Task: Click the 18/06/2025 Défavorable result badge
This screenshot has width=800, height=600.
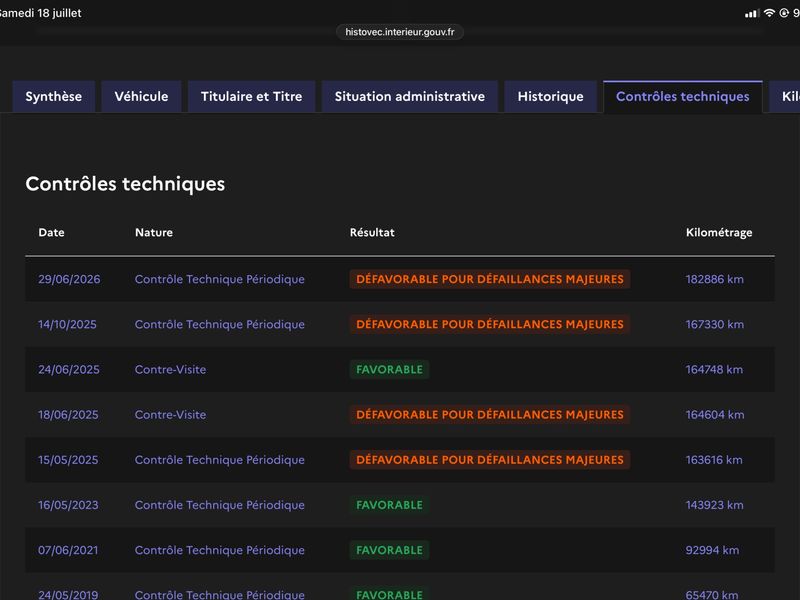Action: (490, 415)
